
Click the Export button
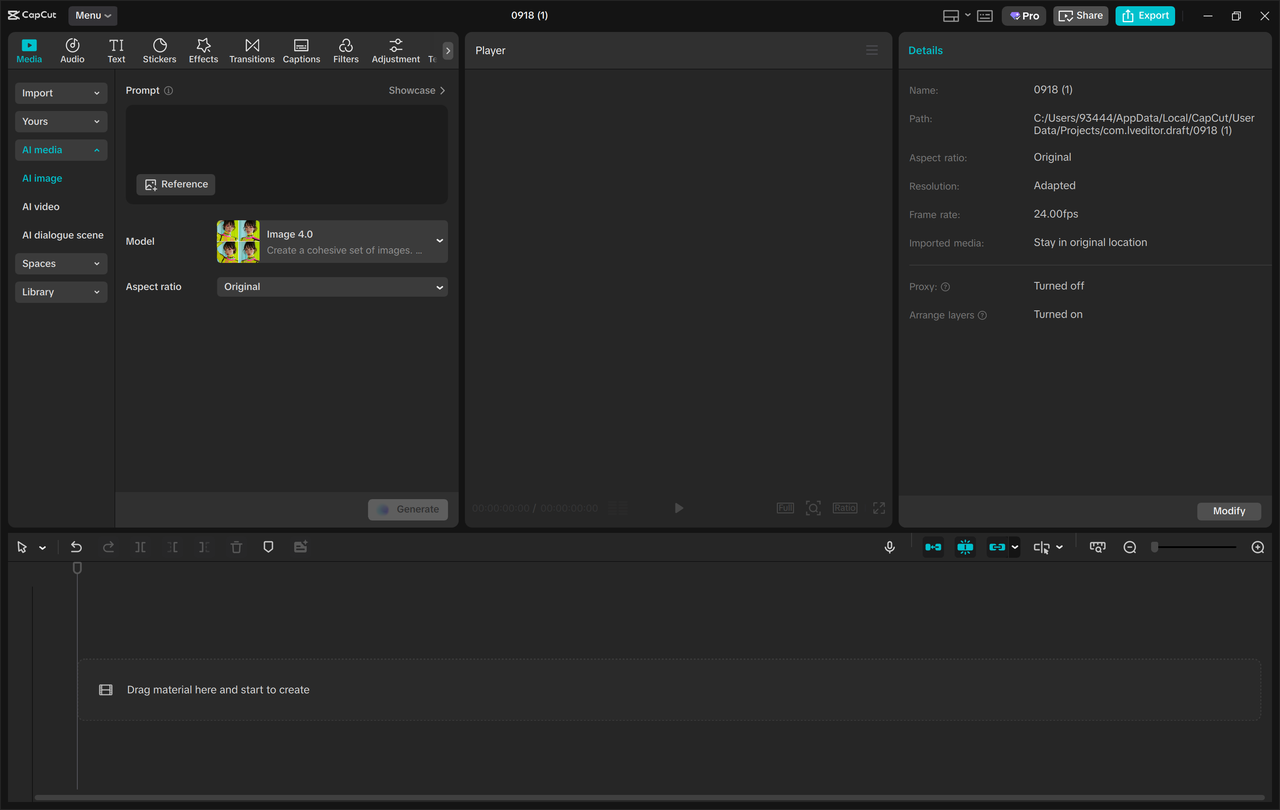click(1145, 15)
